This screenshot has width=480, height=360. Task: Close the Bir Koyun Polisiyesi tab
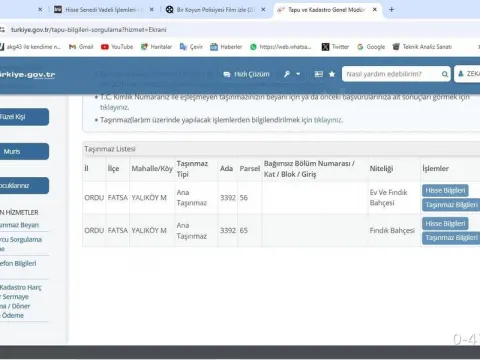tap(263, 10)
